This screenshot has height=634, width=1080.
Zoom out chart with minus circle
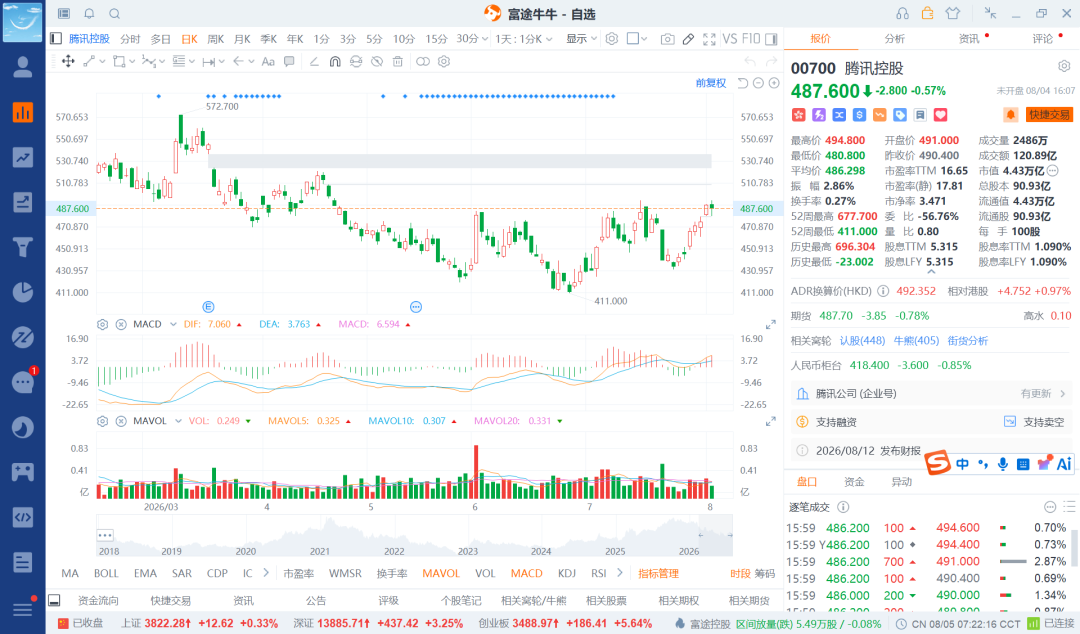point(758,83)
